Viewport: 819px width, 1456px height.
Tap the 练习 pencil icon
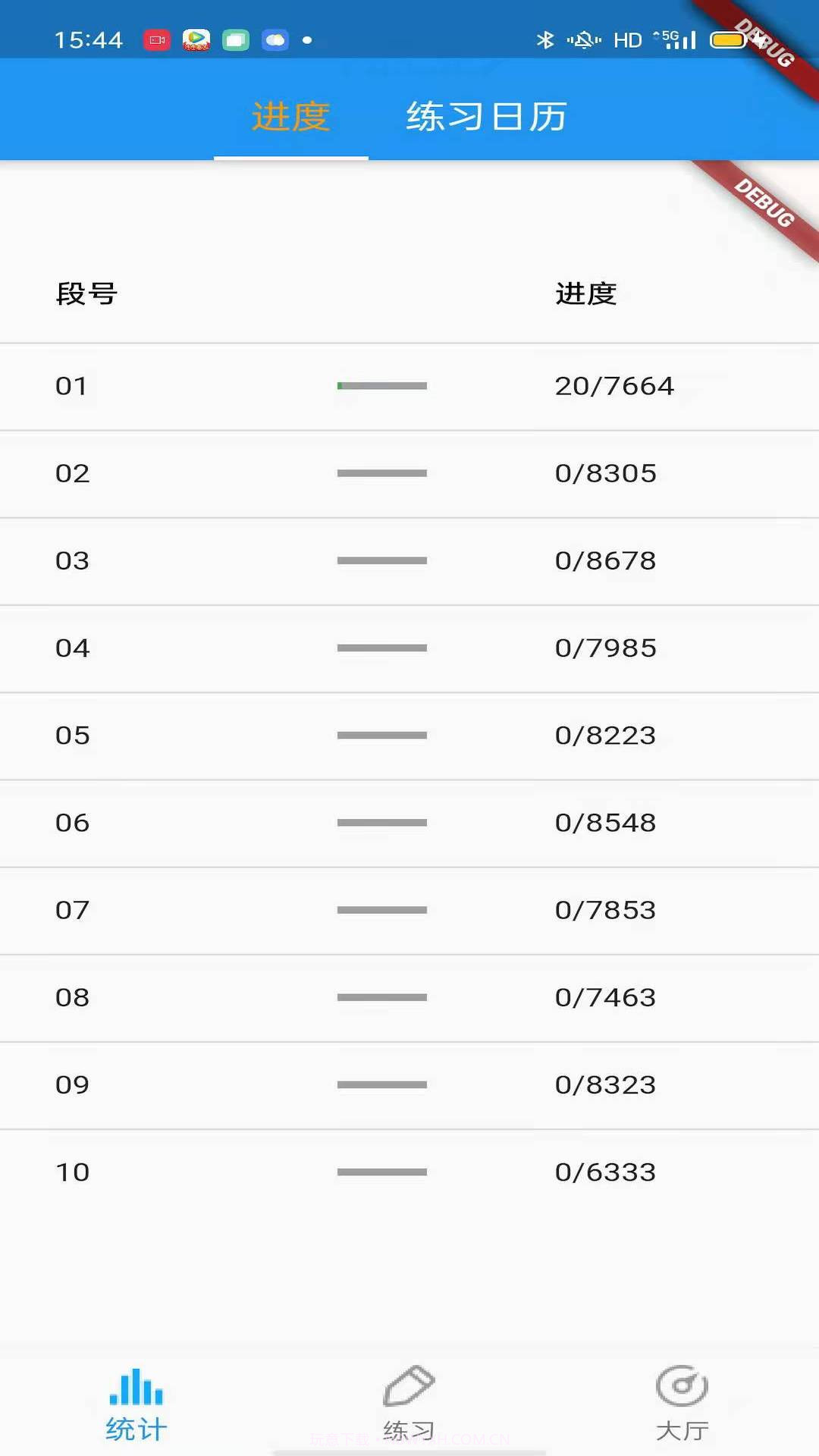pyautogui.click(x=409, y=1386)
